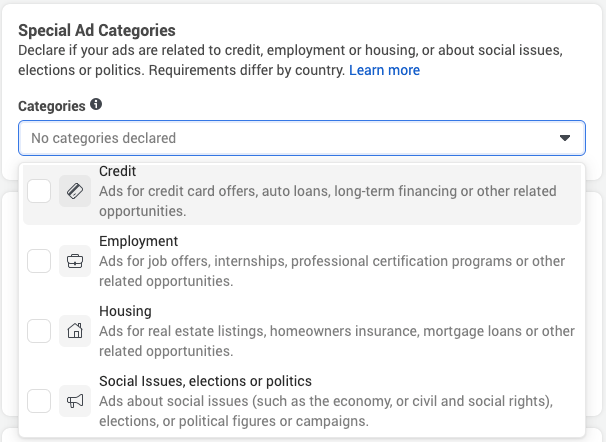
Task: Click the Housing description about real estate
Action: (x=337, y=341)
